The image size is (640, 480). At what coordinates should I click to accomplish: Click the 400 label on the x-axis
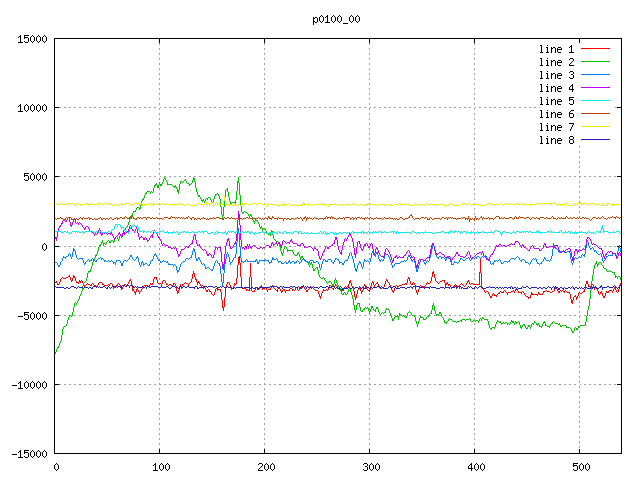click(x=475, y=467)
